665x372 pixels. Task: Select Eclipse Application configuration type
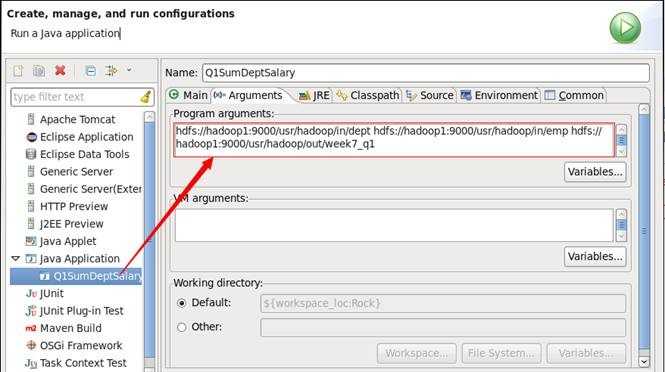87,137
